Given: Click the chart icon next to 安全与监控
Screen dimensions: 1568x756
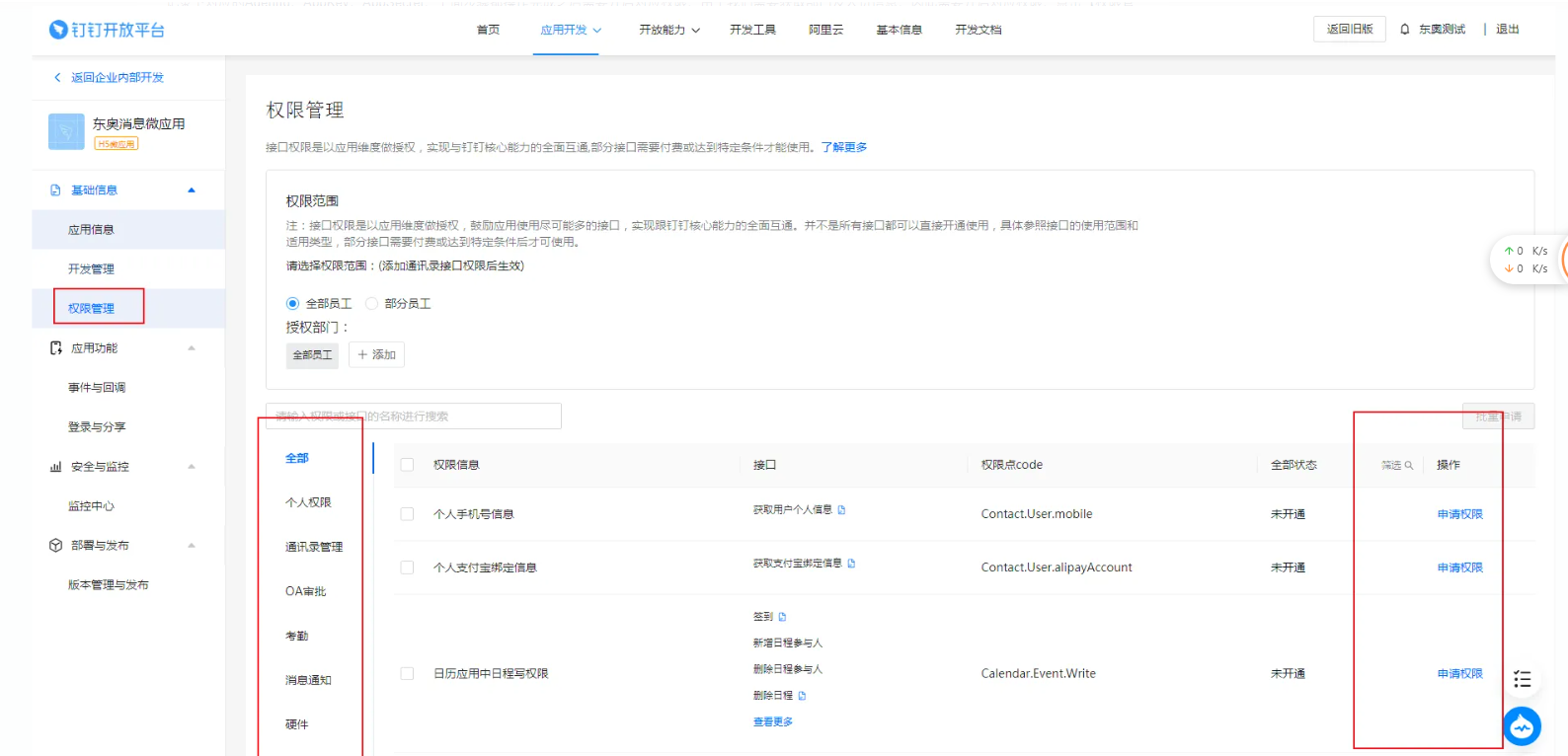Looking at the screenshot, I should (55, 467).
